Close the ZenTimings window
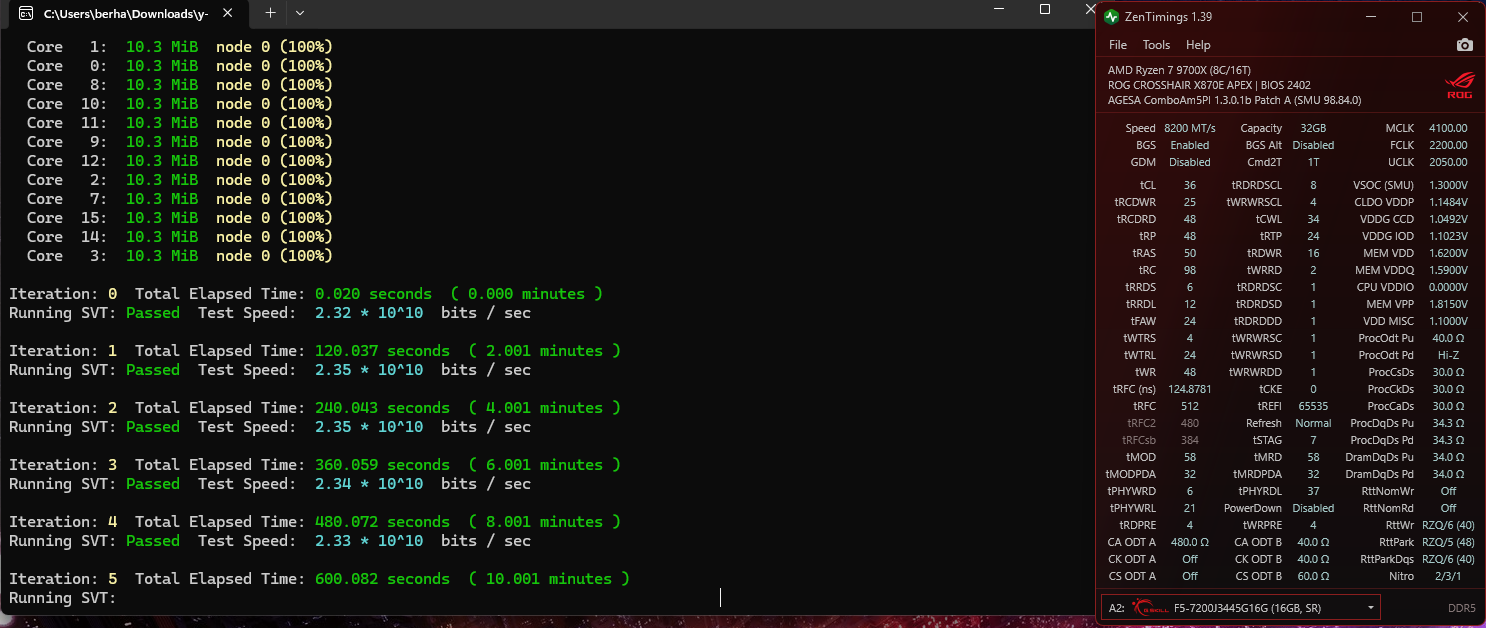Image resolution: width=1486 pixels, height=628 pixels. [x=1463, y=17]
